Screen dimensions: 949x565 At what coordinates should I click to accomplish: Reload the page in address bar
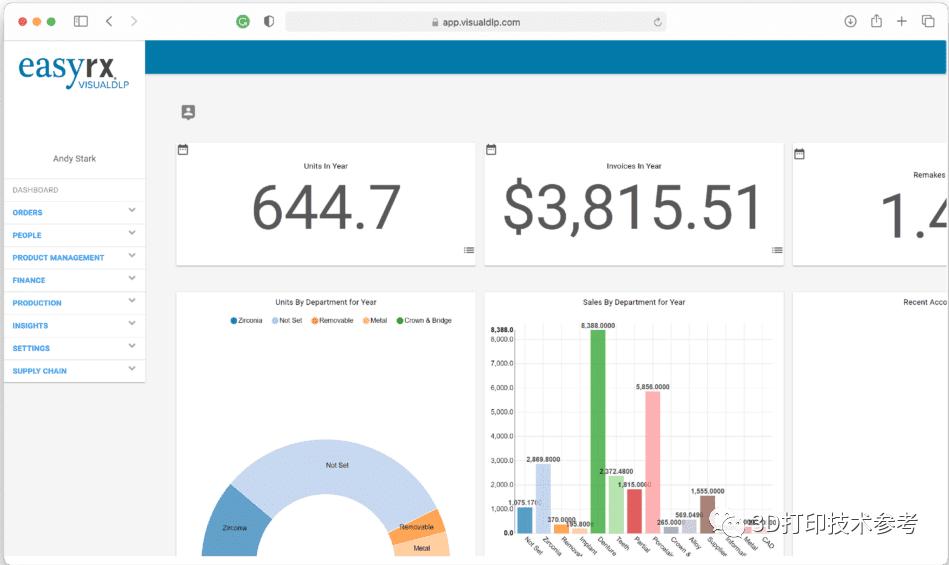tap(657, 22)
